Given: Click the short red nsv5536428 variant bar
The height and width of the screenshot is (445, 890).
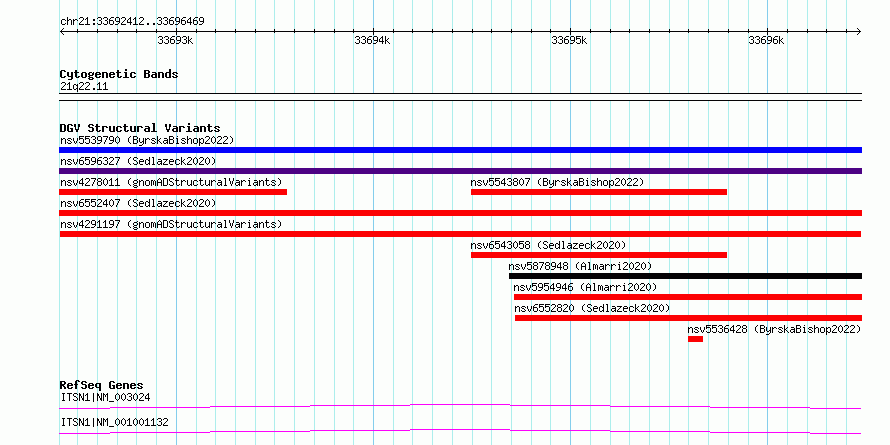Looking at the screenshot, I should coord(695,339).
